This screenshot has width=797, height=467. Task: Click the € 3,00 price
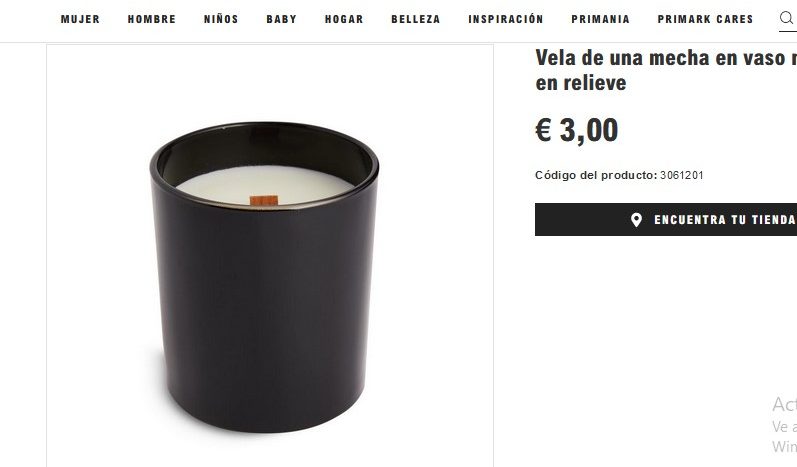point(576,130)
